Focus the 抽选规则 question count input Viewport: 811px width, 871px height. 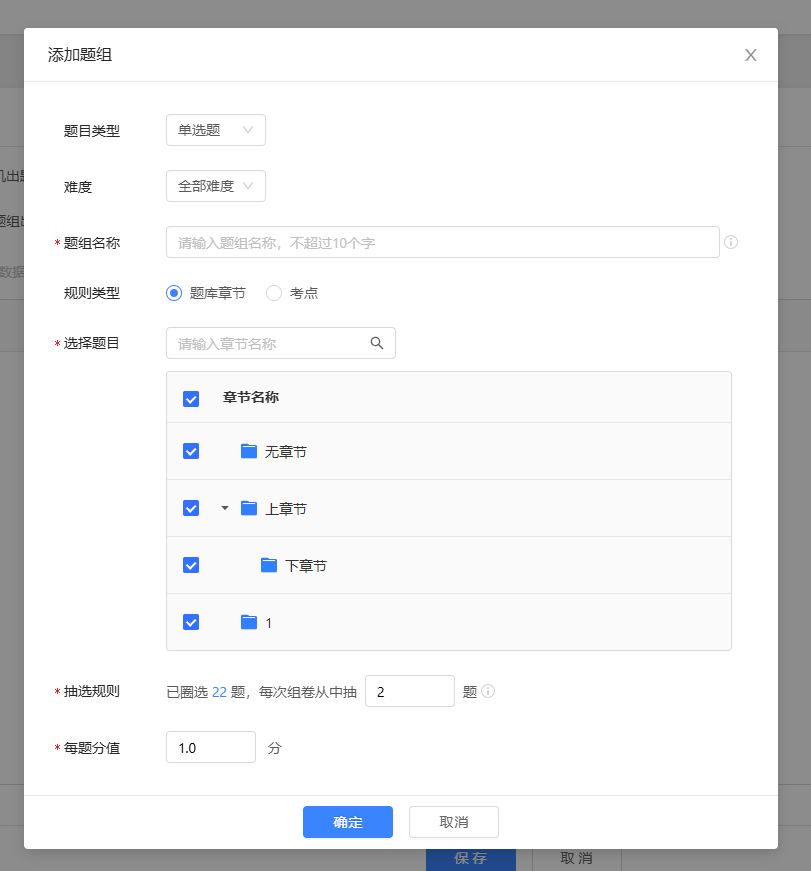pos(410,691)
